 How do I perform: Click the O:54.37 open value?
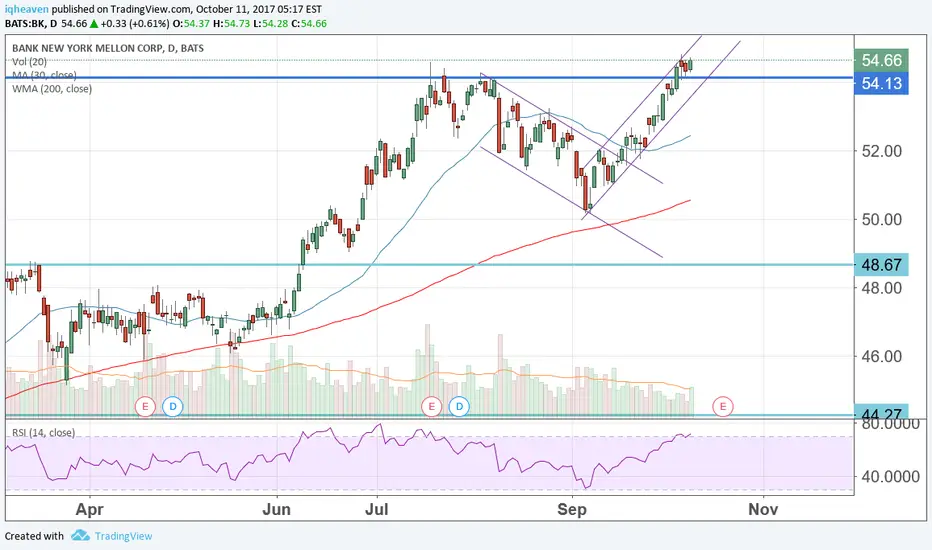(191, 24)
